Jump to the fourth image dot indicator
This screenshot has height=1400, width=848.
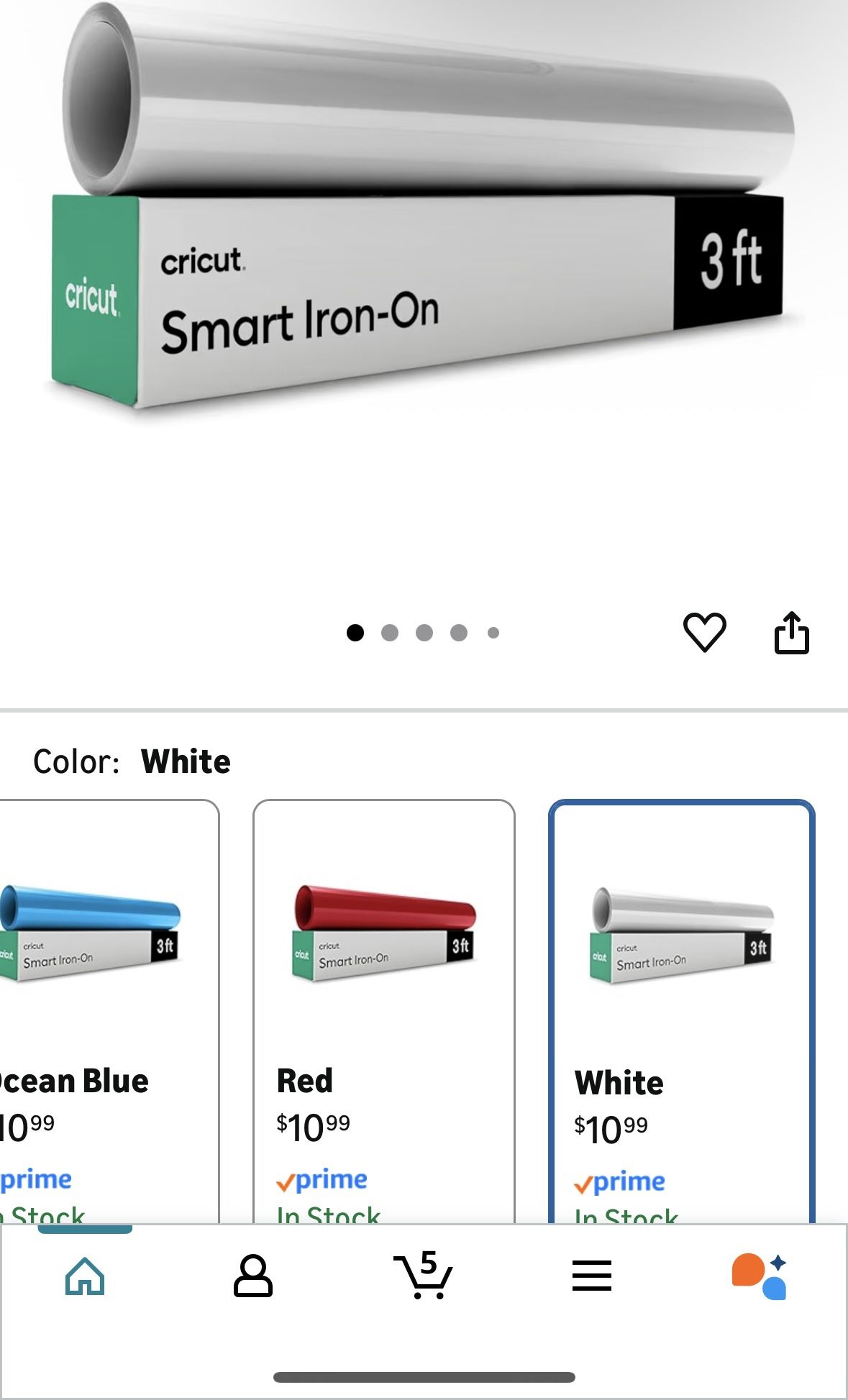(x=459, y=633)
